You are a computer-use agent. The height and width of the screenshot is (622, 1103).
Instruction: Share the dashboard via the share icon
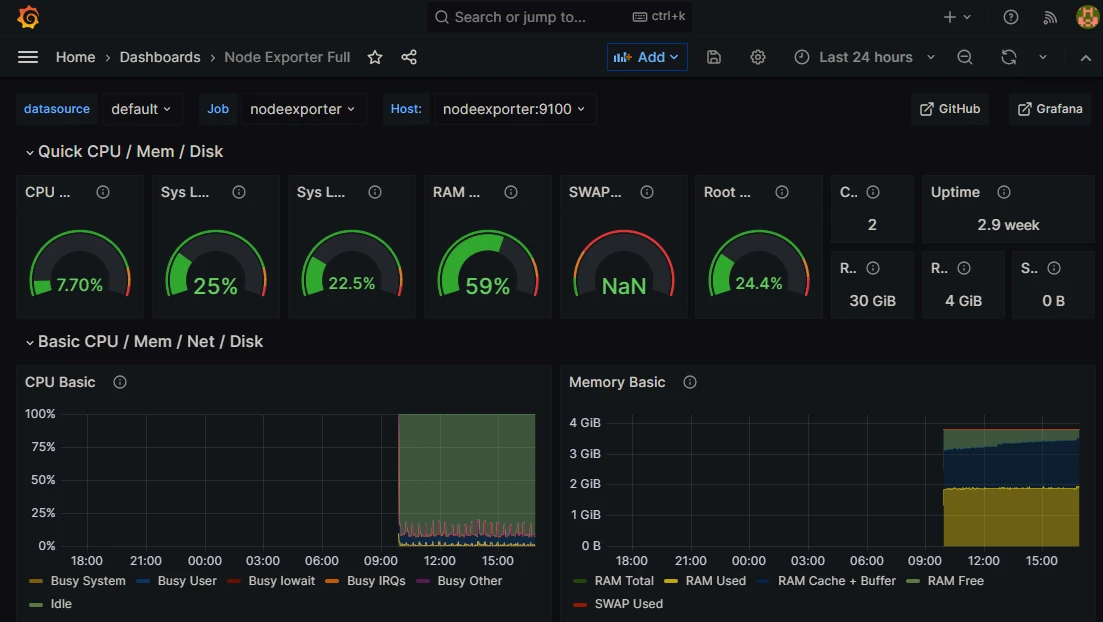pos(408,57)
